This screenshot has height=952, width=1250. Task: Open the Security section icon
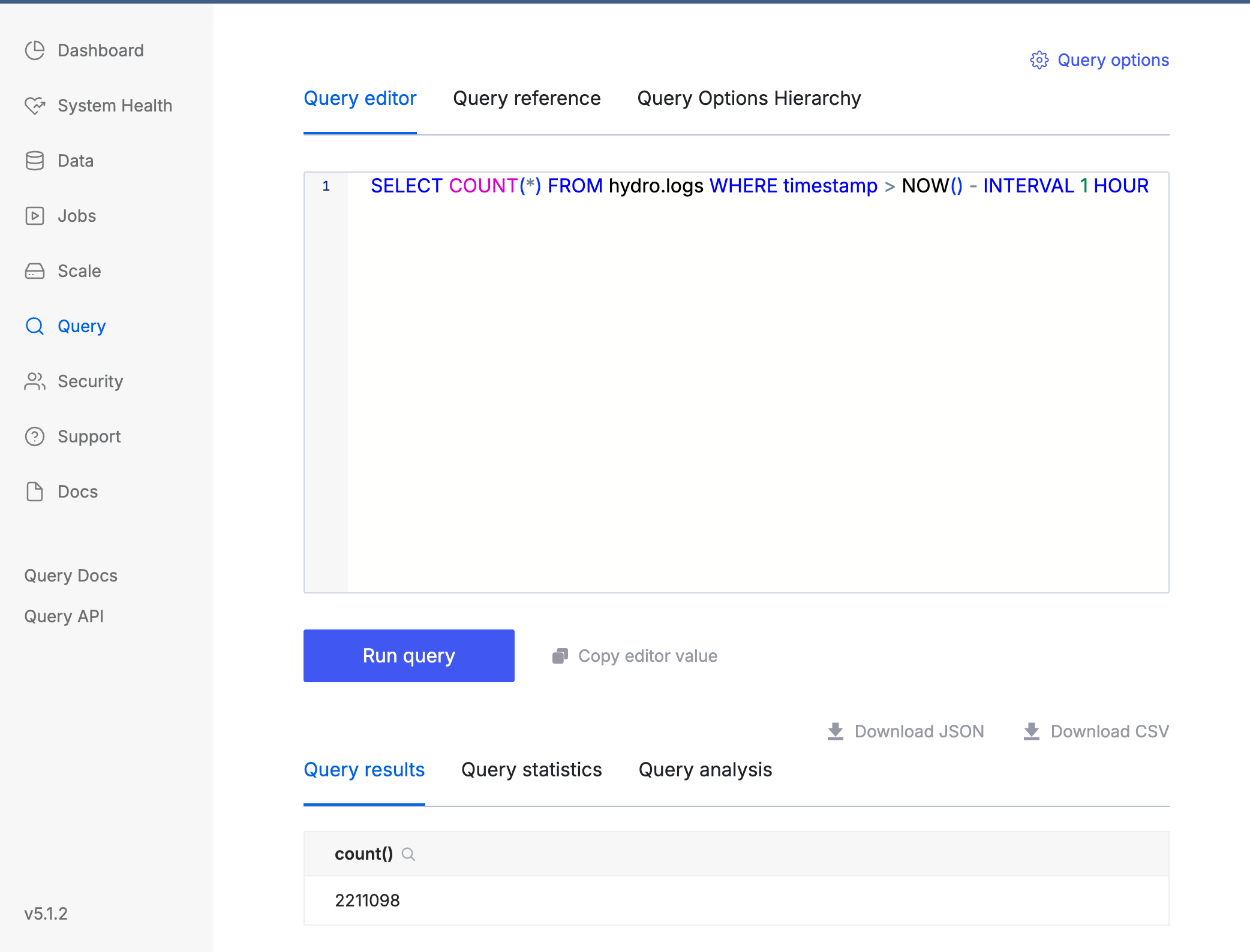(35, 381)
